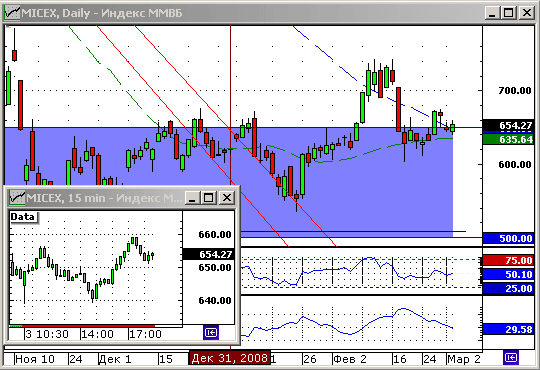Click the 25.00 oversold level label

point(508,288)
